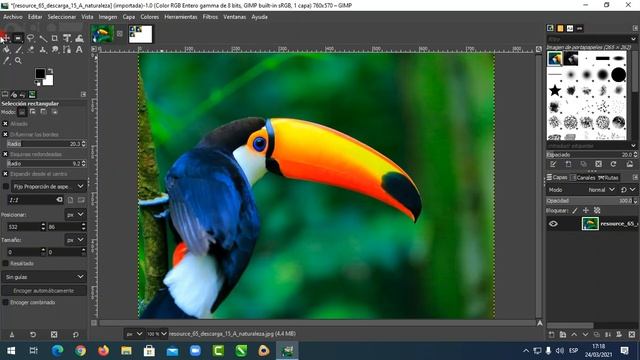This screenshot has height=360, width=640.
Task: Save tool preset icon at options bottom
Action: (x=12, y=335)
